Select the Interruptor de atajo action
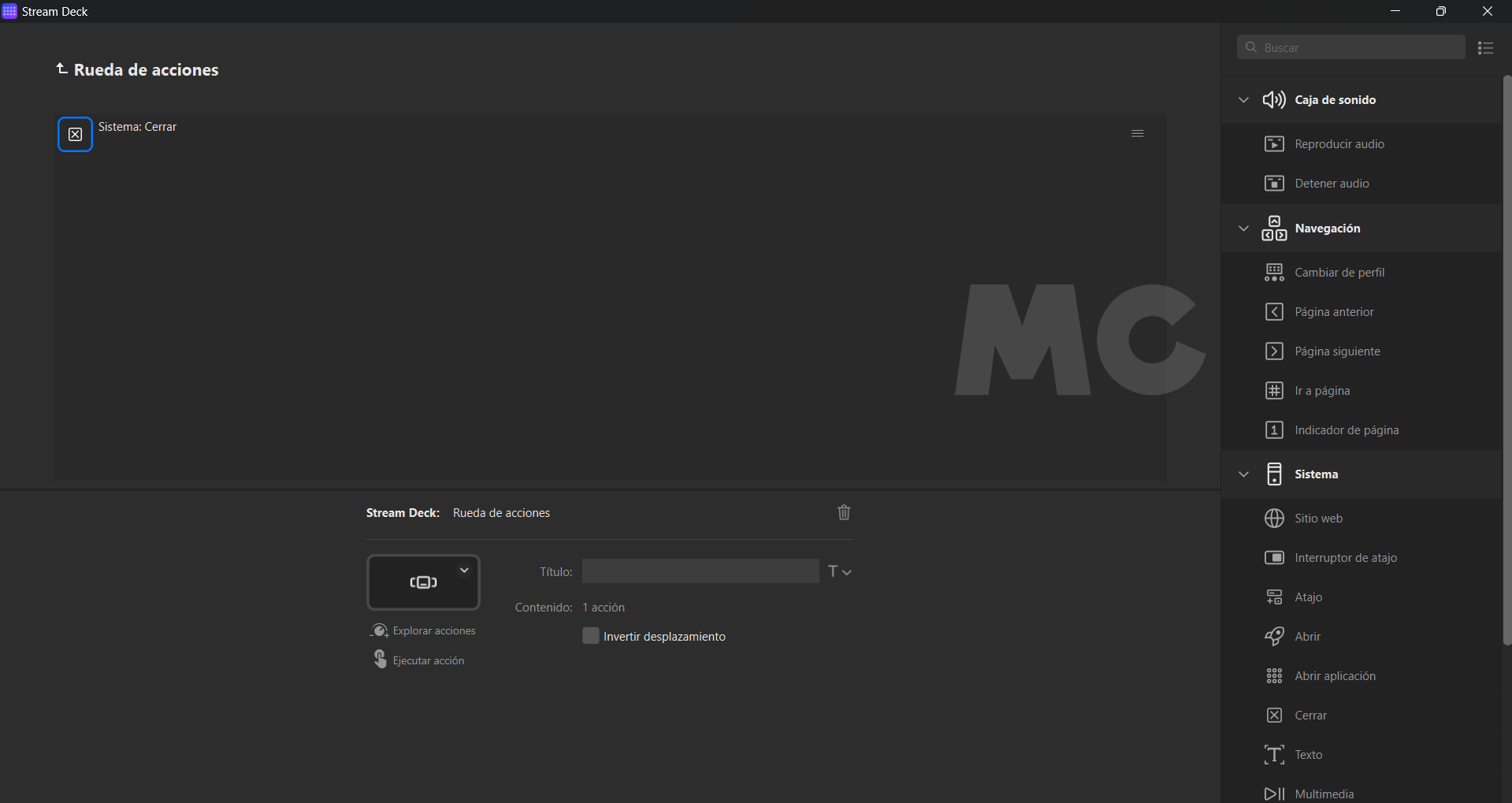This screenshot has width=1512, height=803. [1345, 558]
